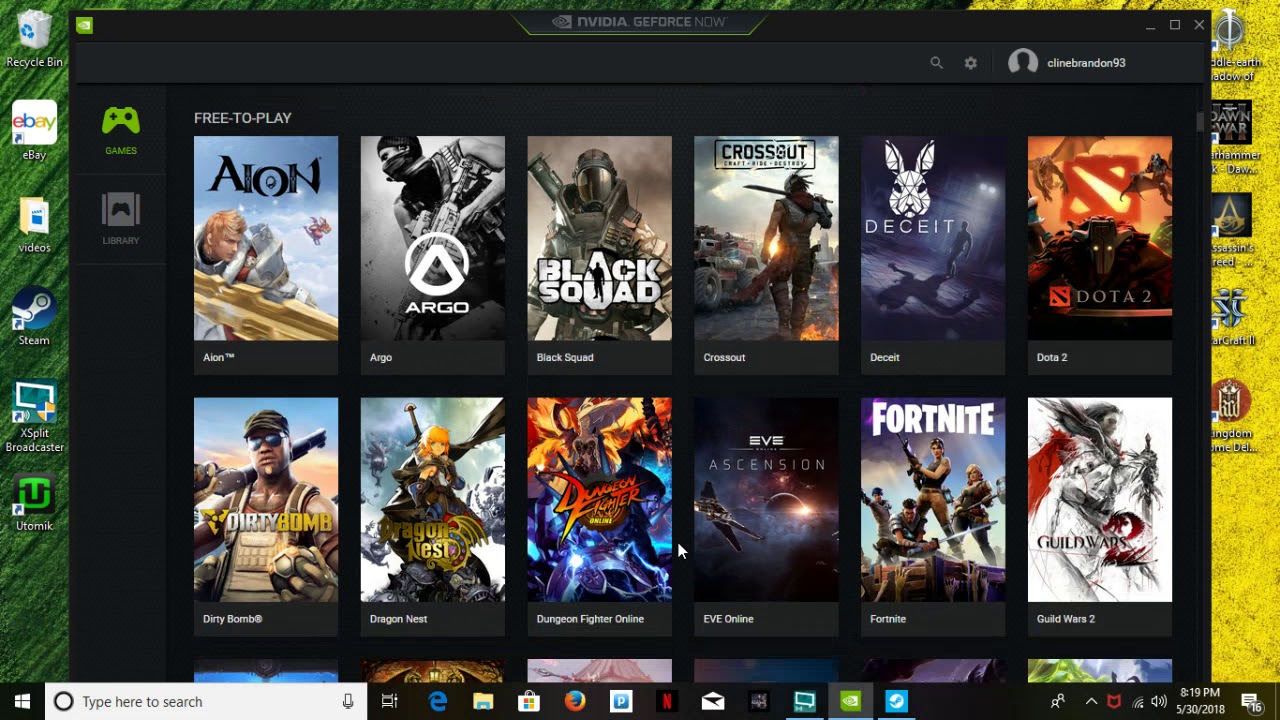This screenshot has height=720, width=1280.
Task: Select the Dota 2 game cover
Action: [x=1100, y=239]
